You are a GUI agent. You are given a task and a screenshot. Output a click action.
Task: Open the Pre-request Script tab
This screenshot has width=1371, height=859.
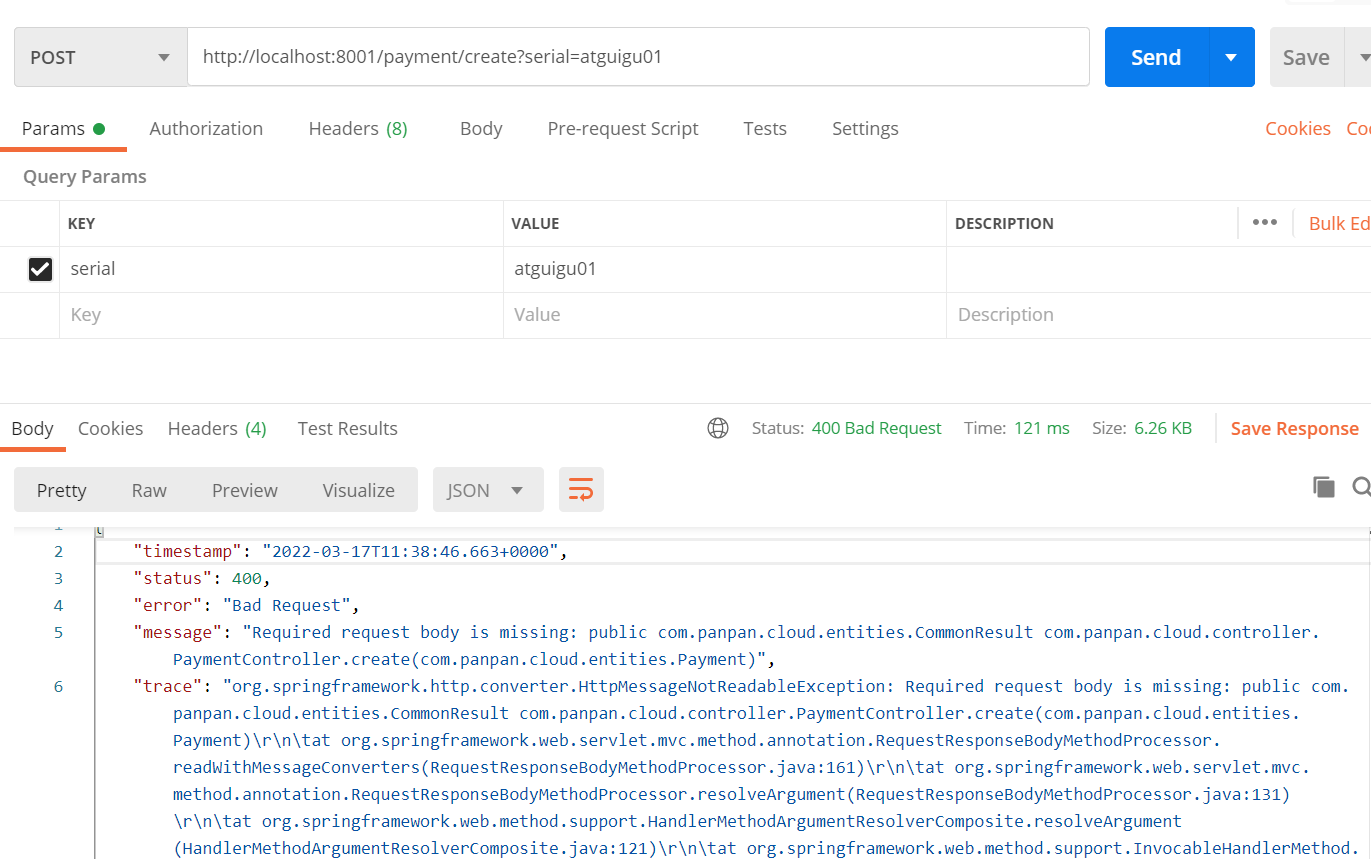click(x=623, y=128)
